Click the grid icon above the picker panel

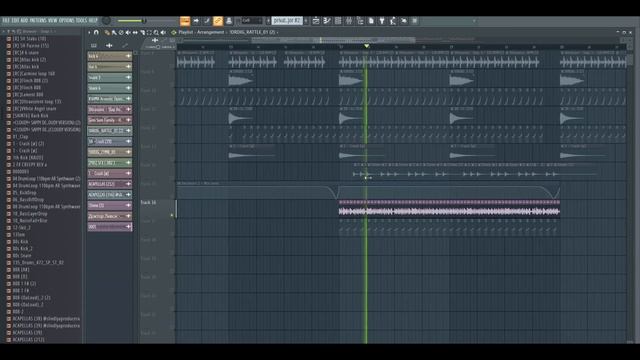pyautogui.click(x=94, y=46)
